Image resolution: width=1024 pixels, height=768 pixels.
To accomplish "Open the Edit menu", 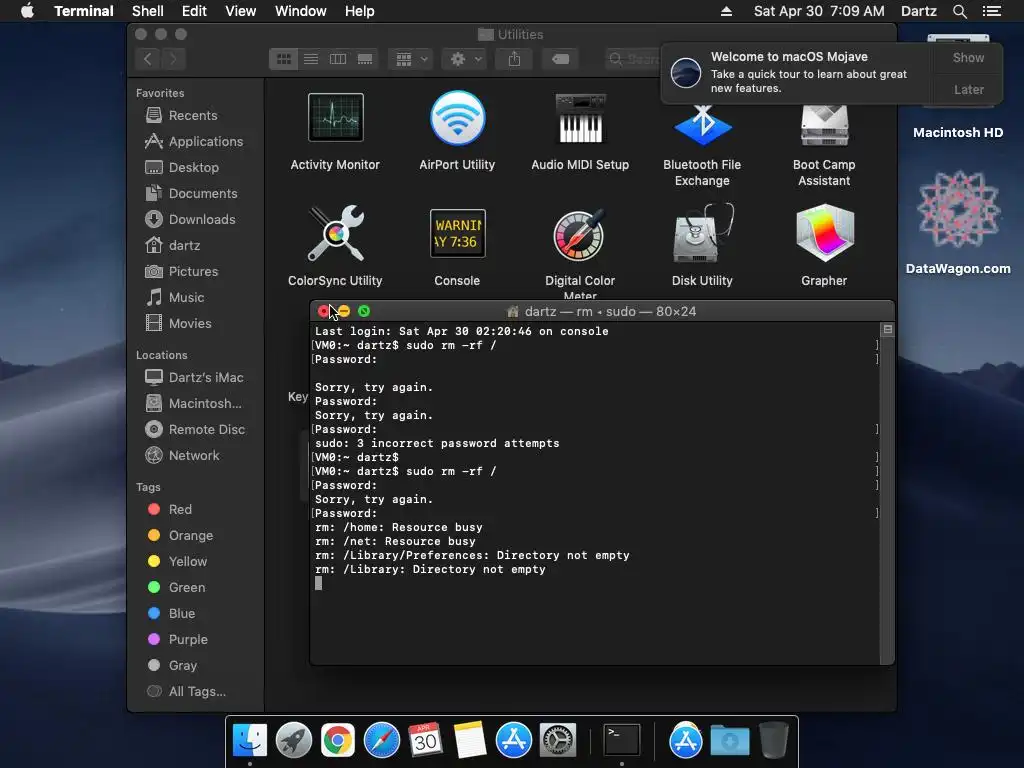I will [x=194, y=11].
